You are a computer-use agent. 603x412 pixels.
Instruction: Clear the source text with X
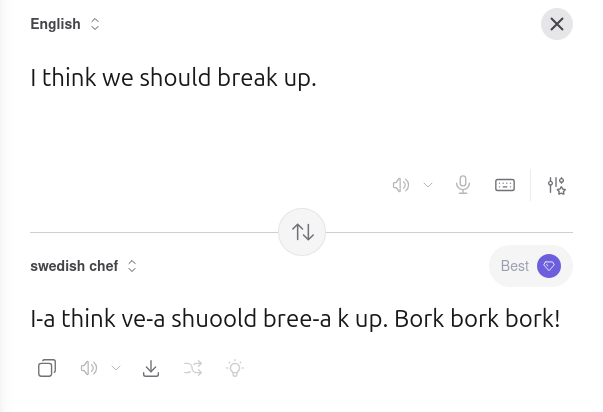(x=557, y=24)
